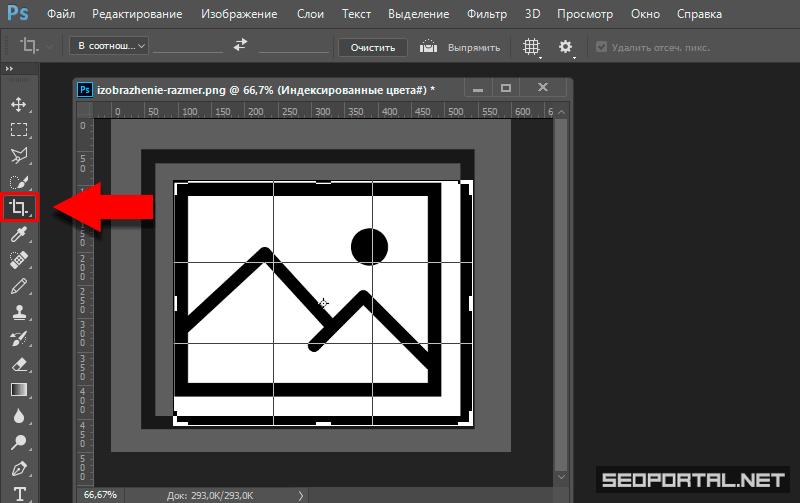The width and height of the screenshot is (800, 503).
Task: Pick the Eyedropper tool
Action: pyautogui.click(x=19, y=234)
